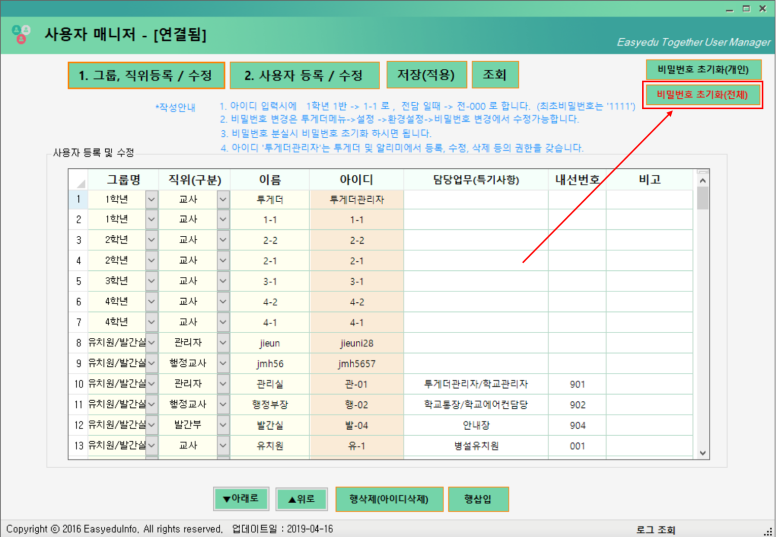Screen dimensions: 776x537
Task: Open tab 2. 사용자 등록 / 수정
Action: click(305, 75)
